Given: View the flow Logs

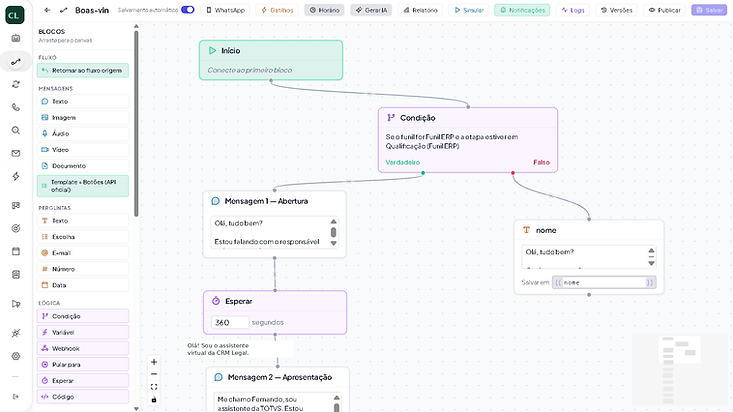Looking at the screenshot, I should (573, 10).
